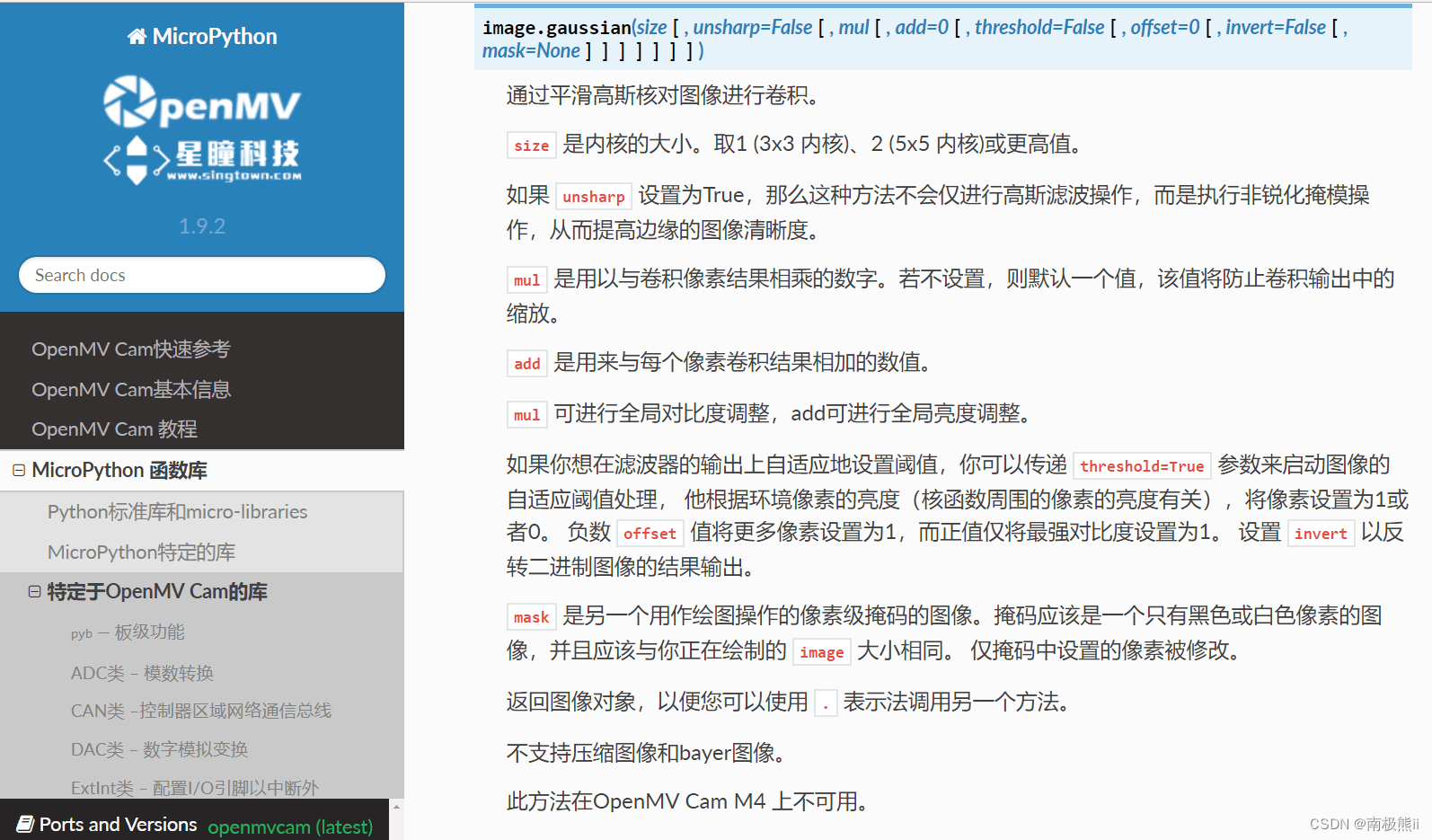Open MicroPython特定的库 page
Viewport: 1432px width, 840px height.
pos(141,552)
